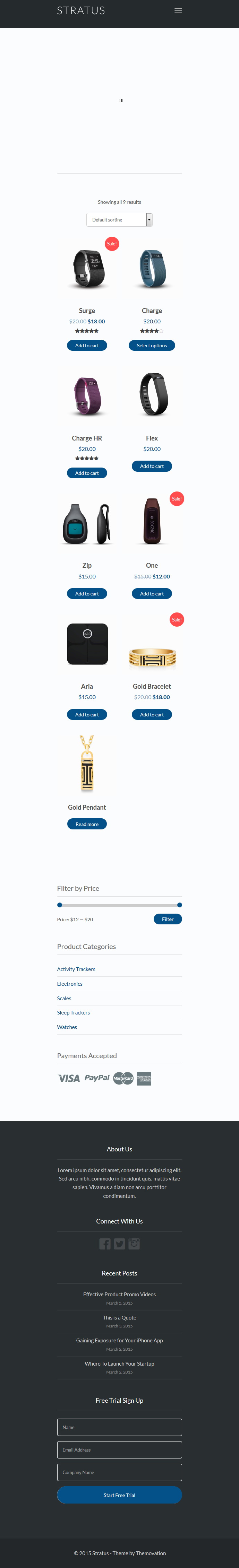Open the Default sorting dropdown
This screenshot has height=1568, width=239.
[119, 220]
